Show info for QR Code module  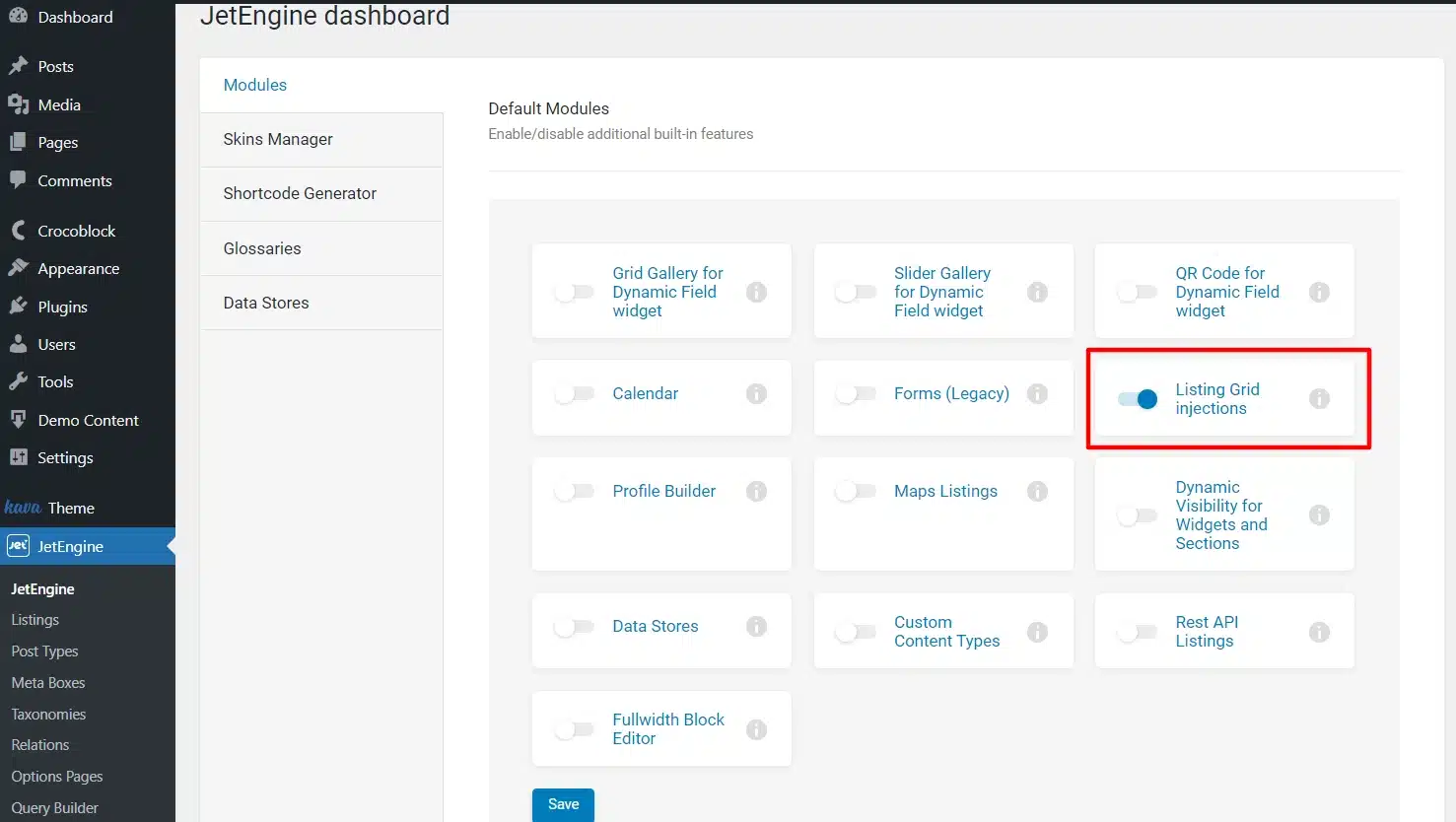(x=1319, y=292)
